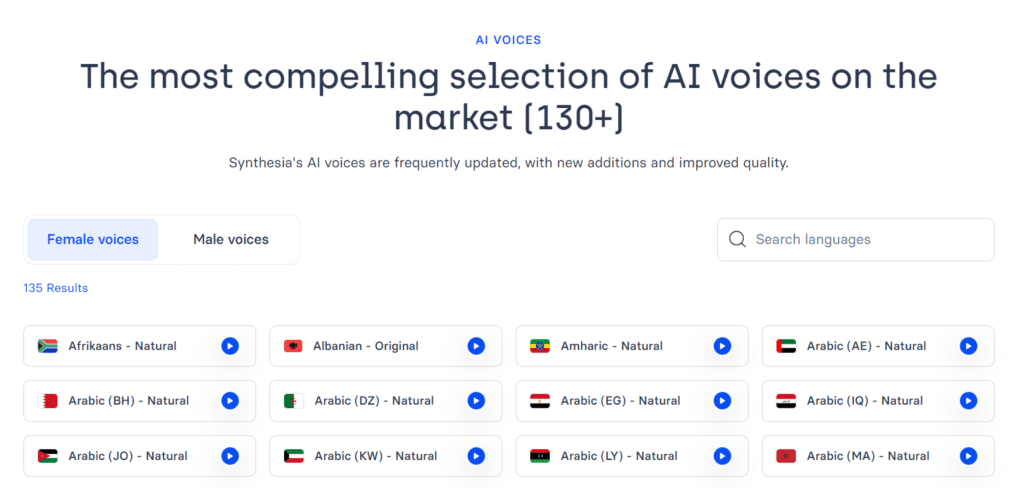Play the Arabic (EG) voice sample
Screen dimensions: 1024x488
pyautogui.click(x=722, y=401)
